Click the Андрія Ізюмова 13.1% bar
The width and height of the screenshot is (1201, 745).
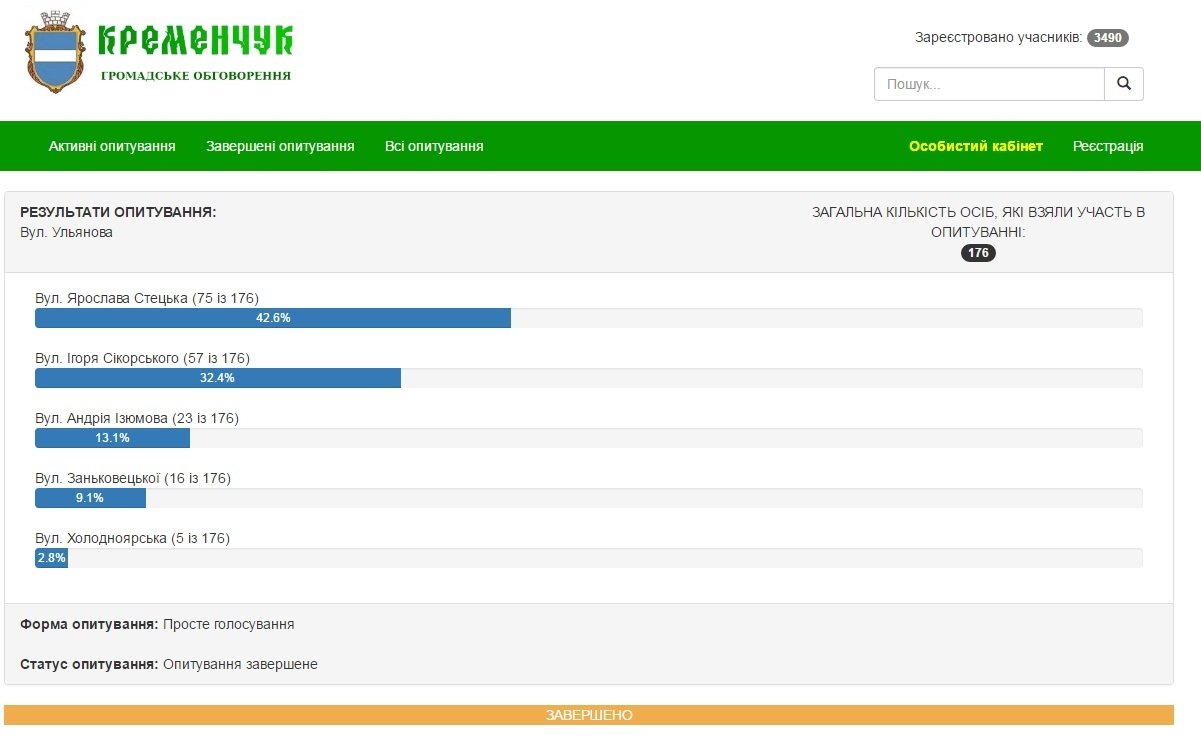coord(112,438)
